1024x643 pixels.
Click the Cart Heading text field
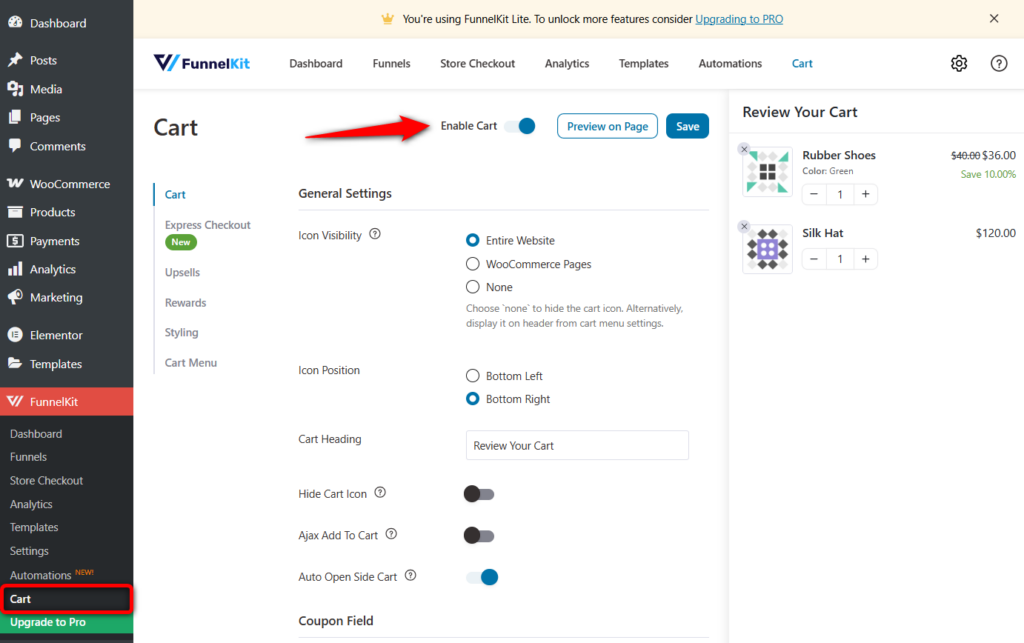[577, 445]
